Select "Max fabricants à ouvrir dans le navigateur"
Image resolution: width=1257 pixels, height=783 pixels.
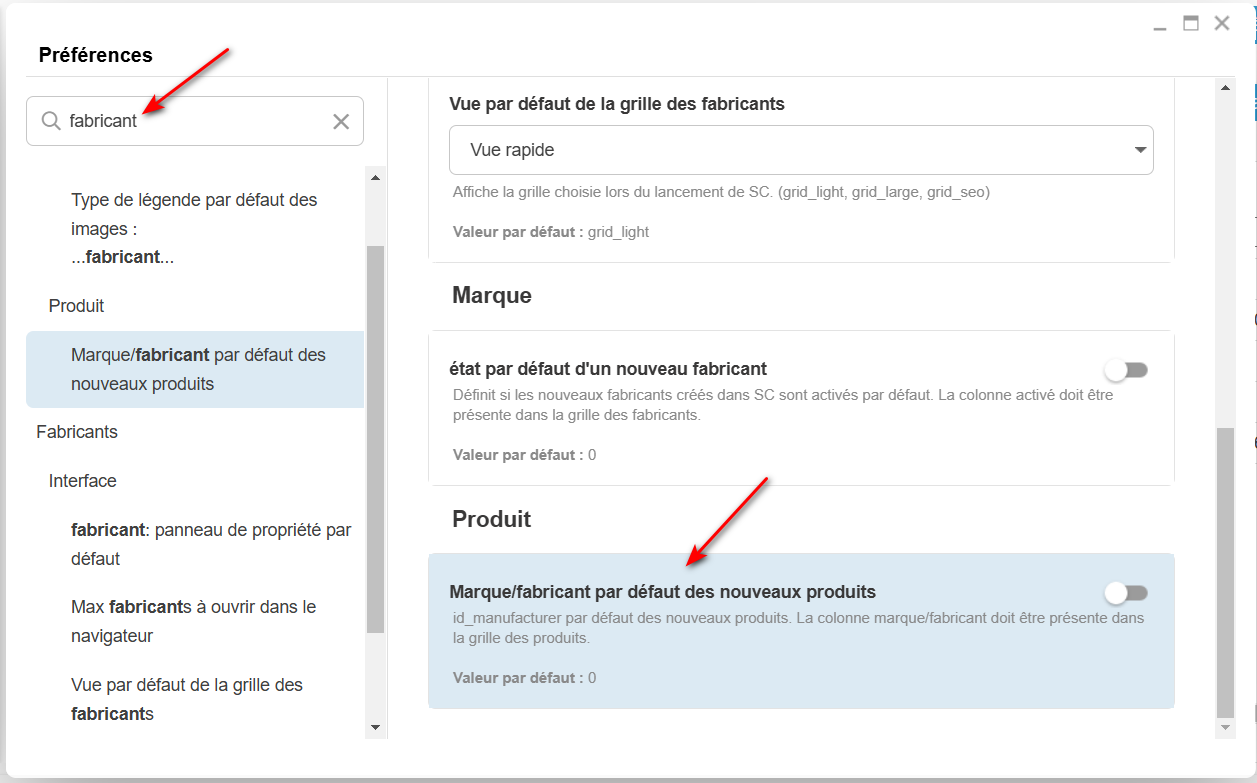[x=193, y=621]
